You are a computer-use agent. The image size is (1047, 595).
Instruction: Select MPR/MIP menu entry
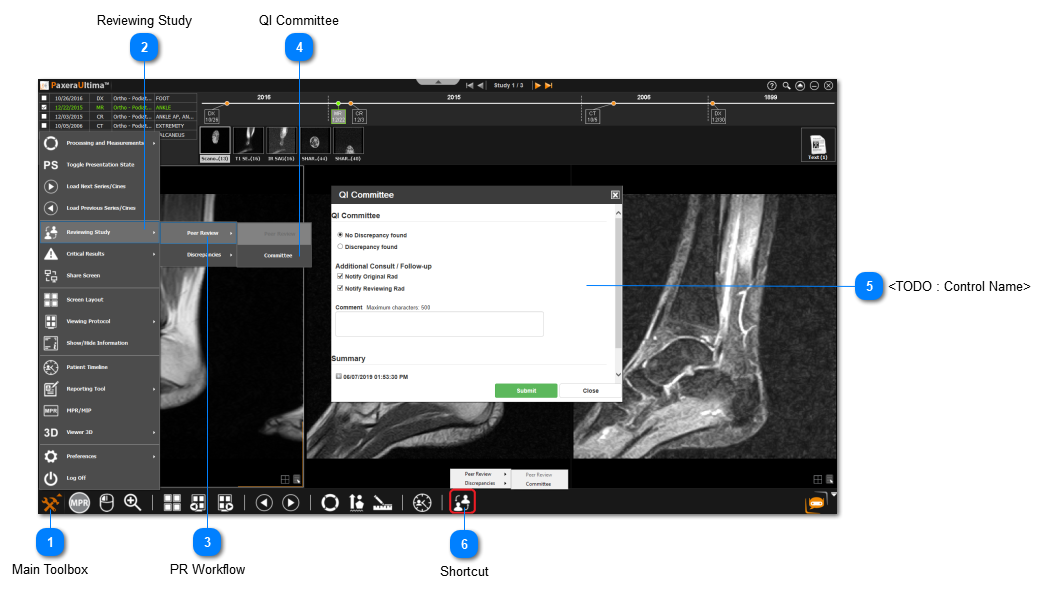[99, 411]
